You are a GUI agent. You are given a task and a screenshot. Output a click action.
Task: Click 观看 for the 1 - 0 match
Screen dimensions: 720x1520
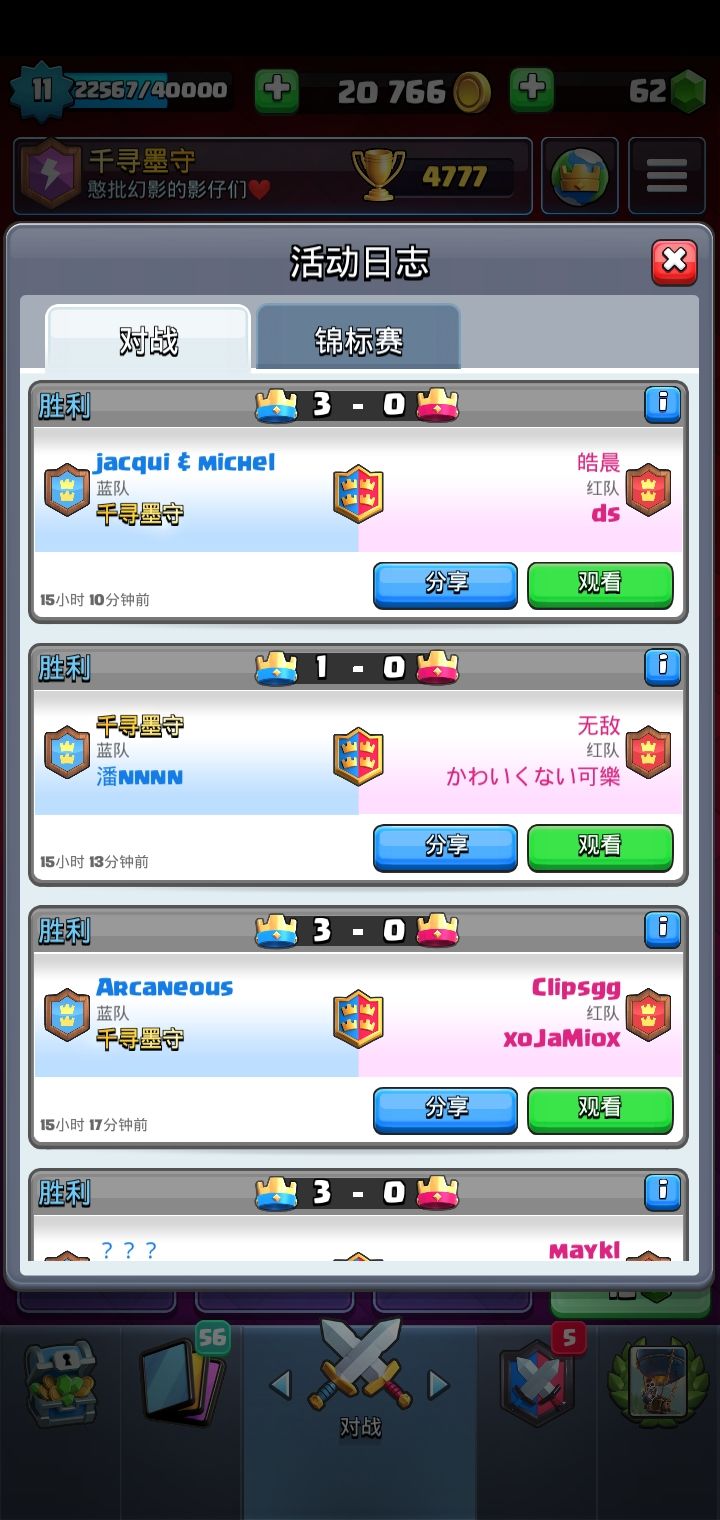click(600, 848)
